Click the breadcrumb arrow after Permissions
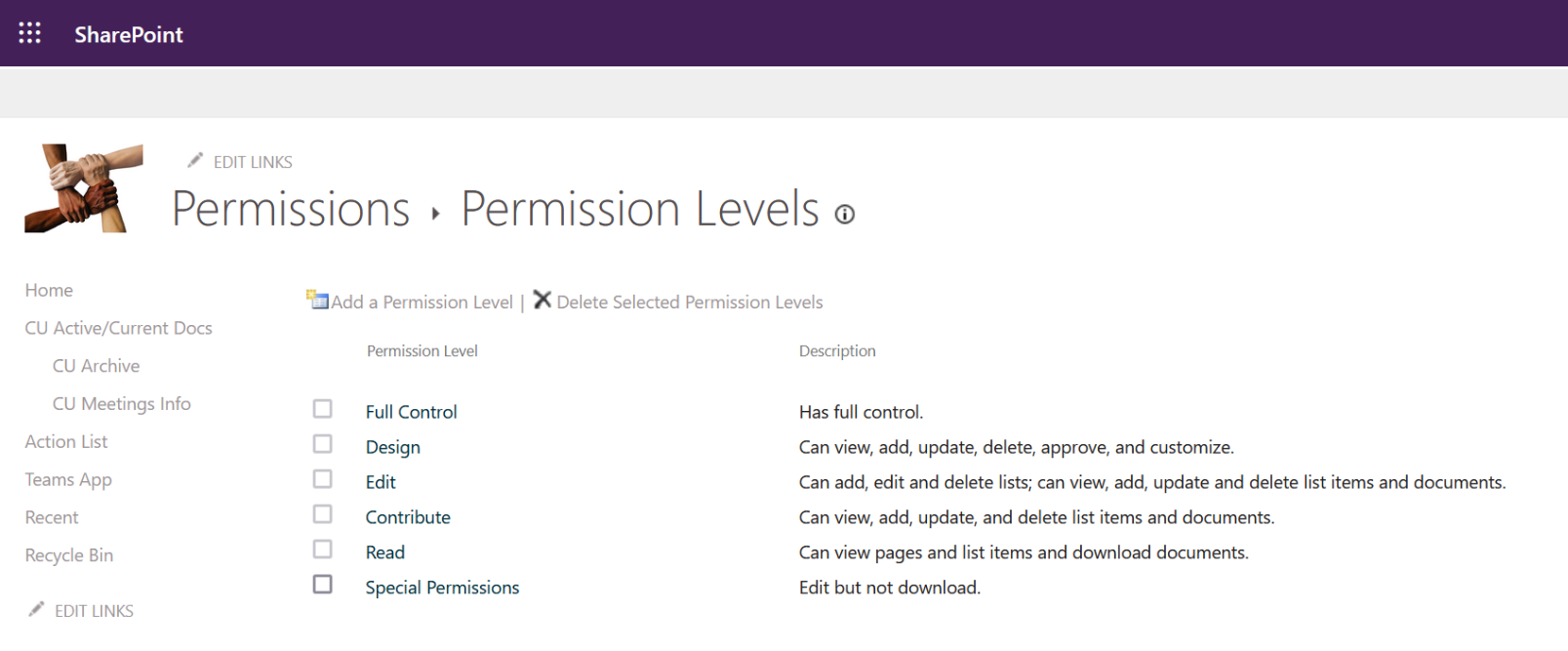This screenshot has width=1568, height=651. coord(435,214)
